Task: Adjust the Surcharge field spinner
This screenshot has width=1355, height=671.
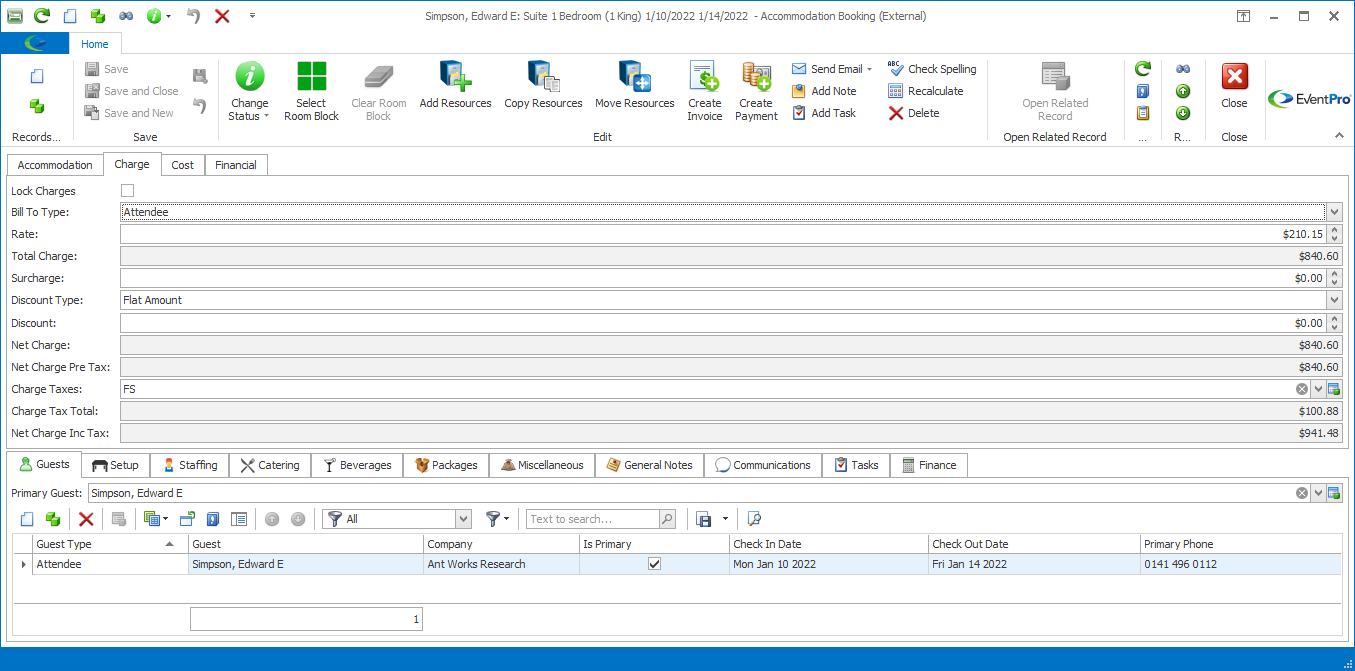Action: [1334, 278]
